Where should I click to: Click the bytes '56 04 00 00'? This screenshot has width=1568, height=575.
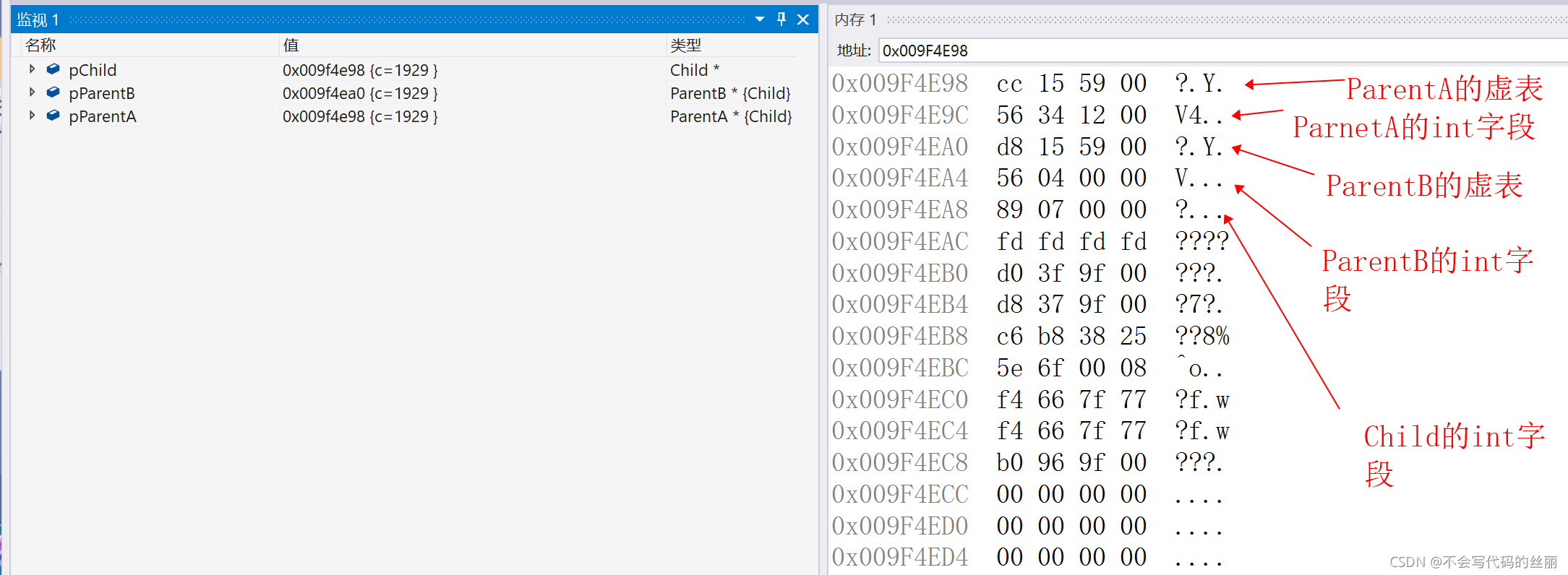coord(1071,178)
